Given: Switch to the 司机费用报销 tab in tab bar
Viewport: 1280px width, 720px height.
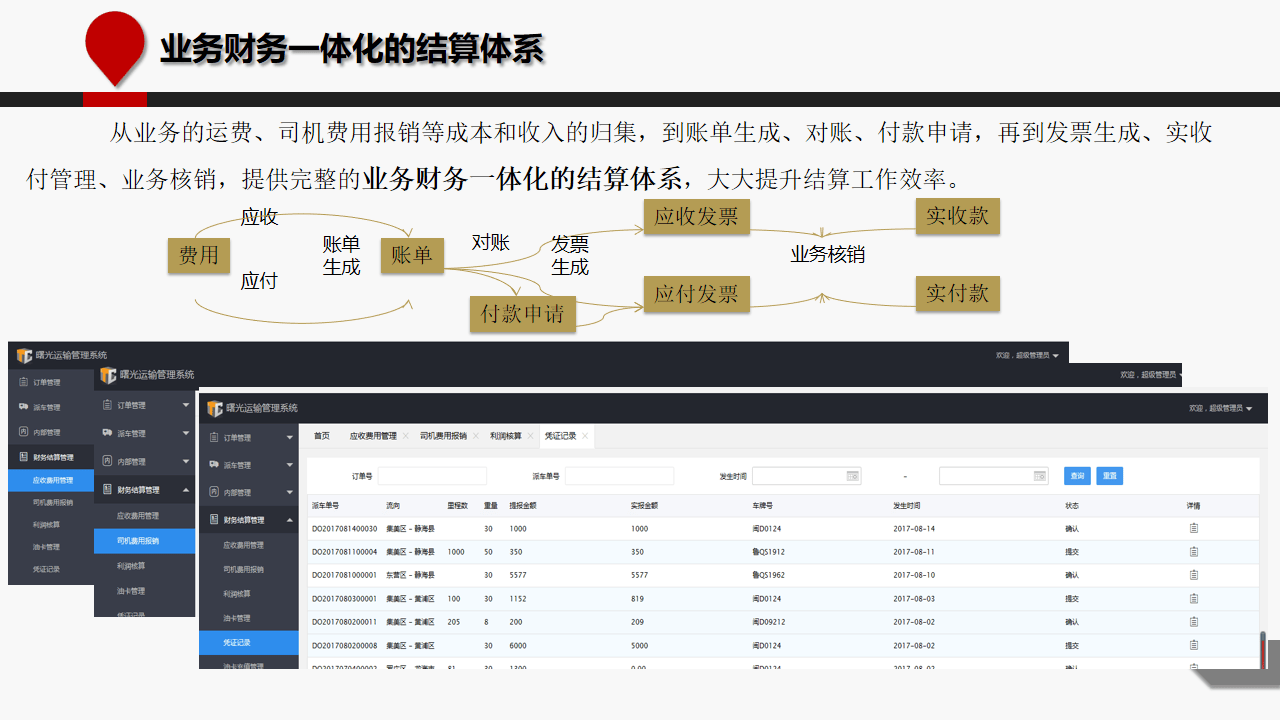Looking at the screenshot, I should 443,436.
